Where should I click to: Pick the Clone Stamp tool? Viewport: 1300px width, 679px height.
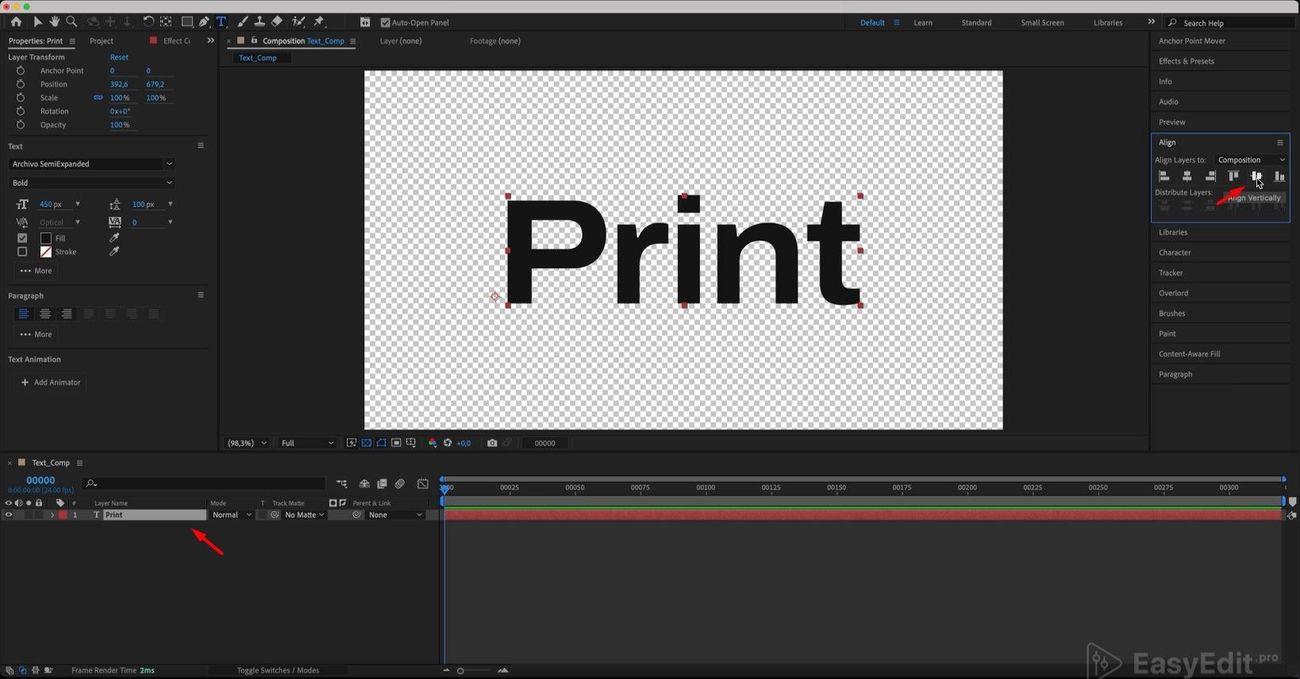point(259,22)
